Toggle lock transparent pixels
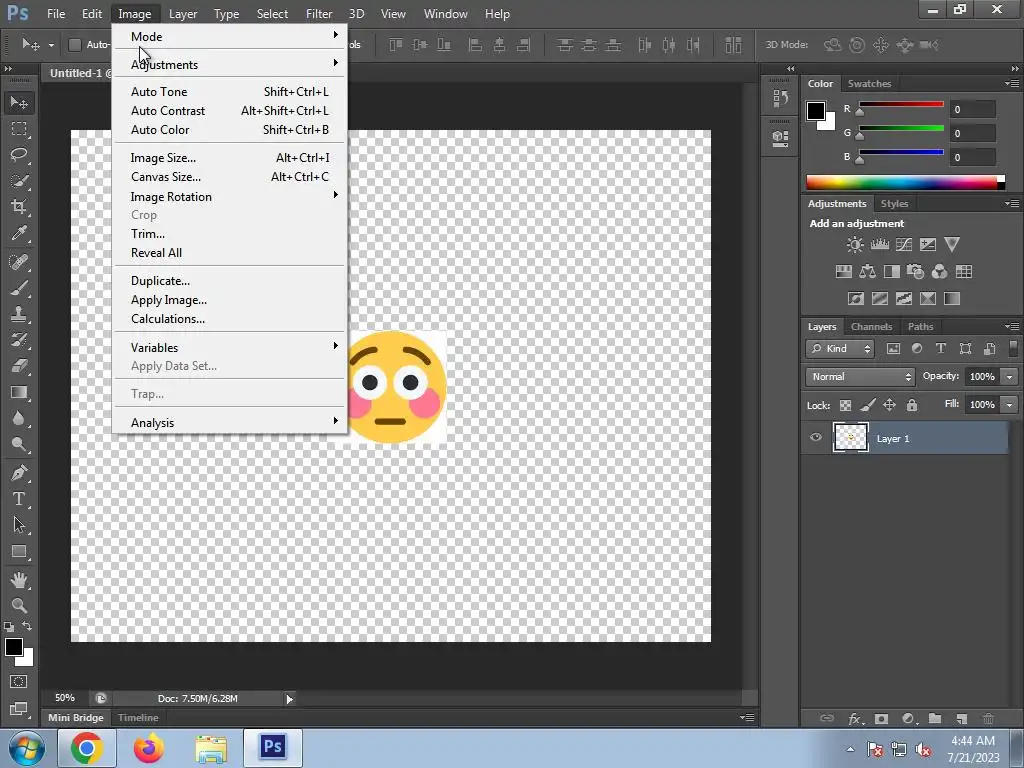The height and width of the screenshot is (768, 1024). point(845,406)
